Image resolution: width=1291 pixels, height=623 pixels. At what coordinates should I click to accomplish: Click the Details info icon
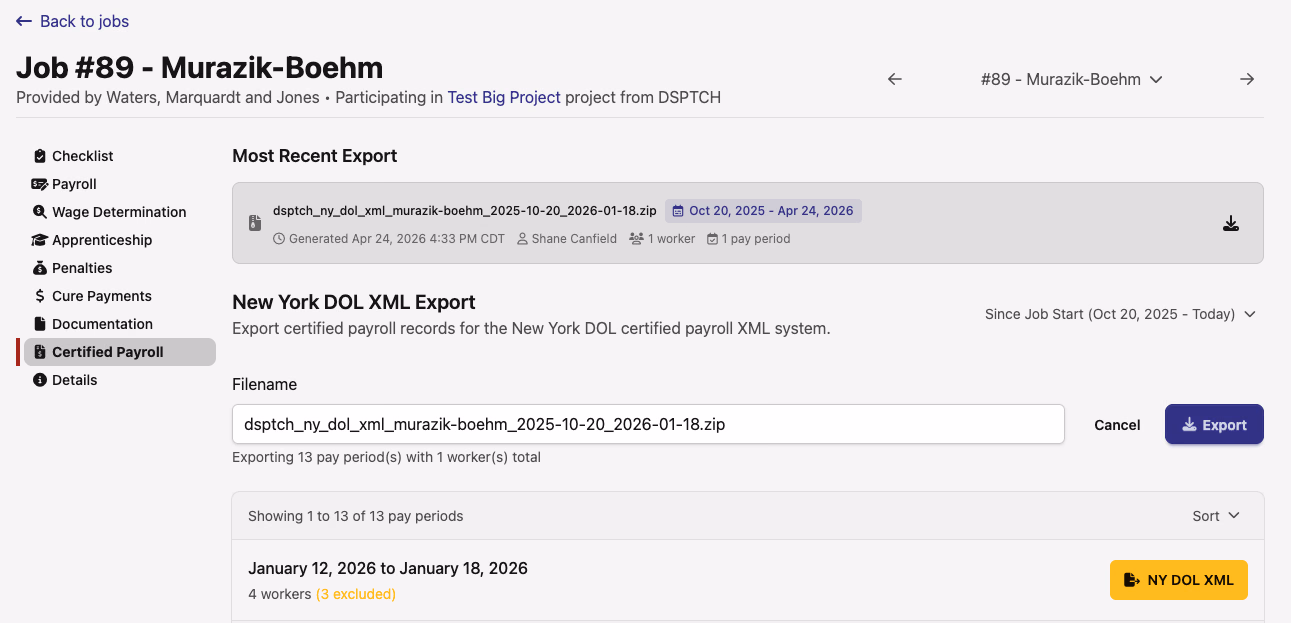(x=40, y=380)
